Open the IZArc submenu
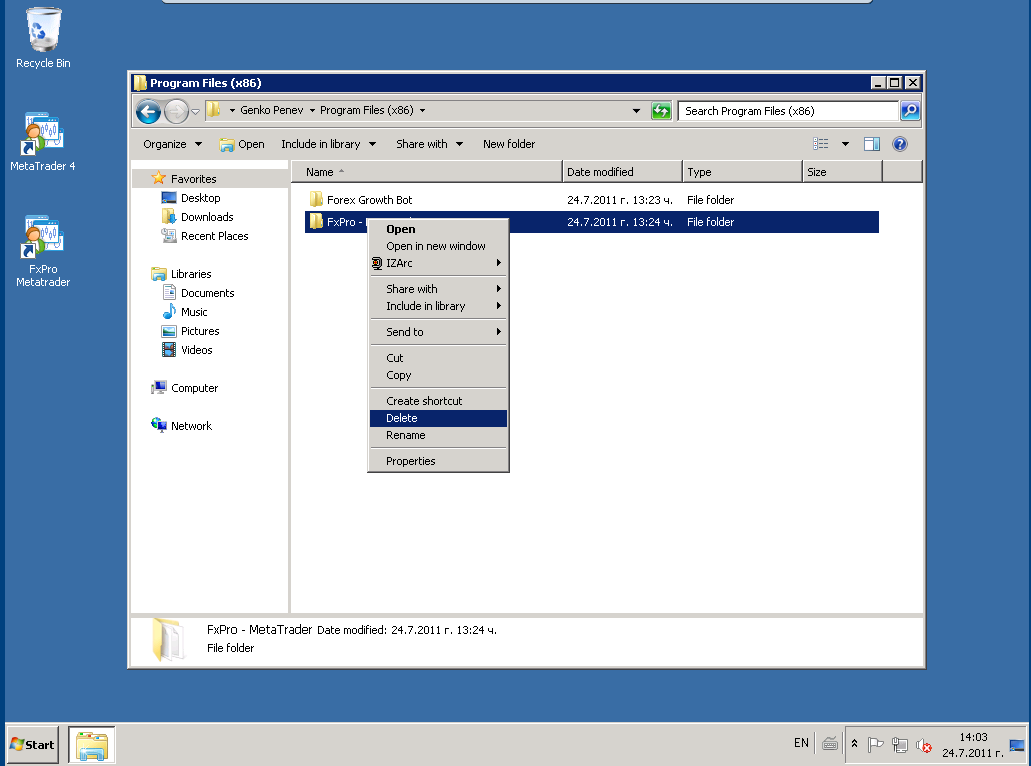Image resolution: width=1031 pixels, height=766 pixels. click(438, 263)
